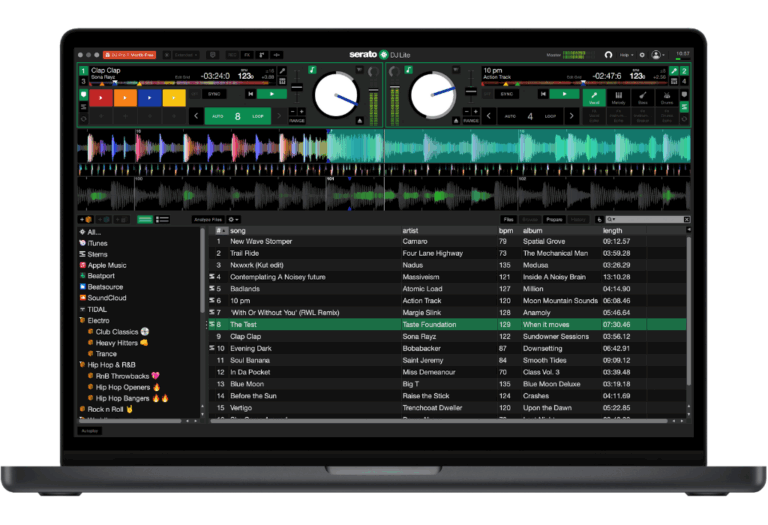Click the DJ Pro 1 Month Free button

pos(130,55)
